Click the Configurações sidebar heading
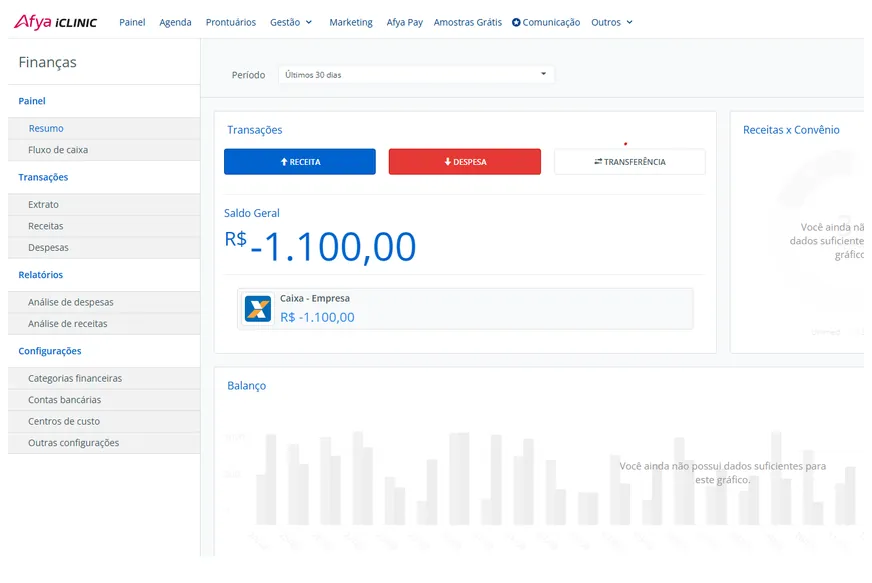This screenshot has height=583, width=872. (x=50, y=351)
